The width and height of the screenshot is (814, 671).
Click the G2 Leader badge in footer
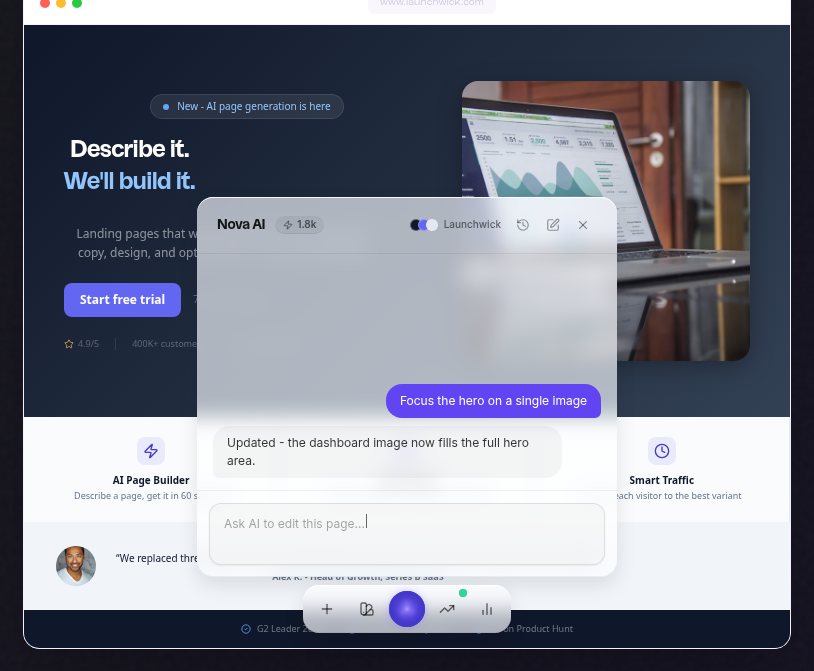coord(275,628)
